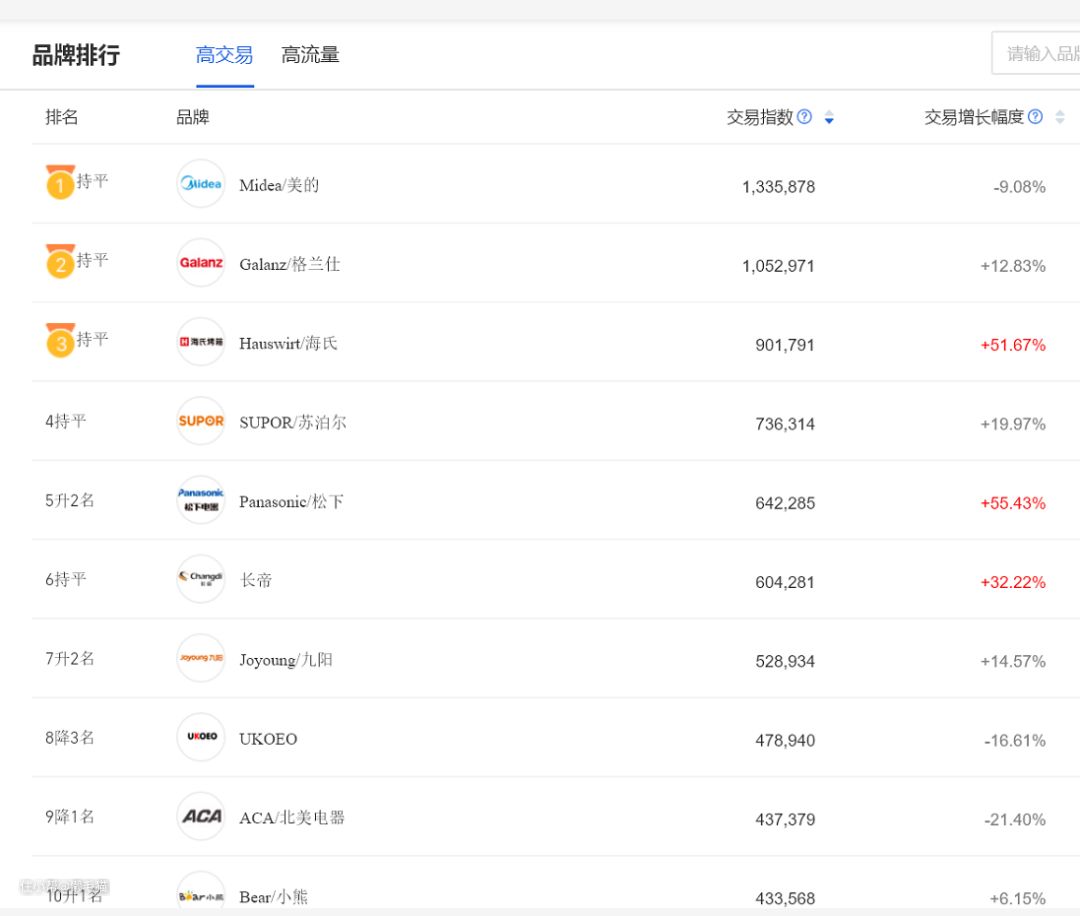Viewport: 1080px width, 916px height.
Task: Click the Galanz brand logo icon
Action: (x=201, y=263)
